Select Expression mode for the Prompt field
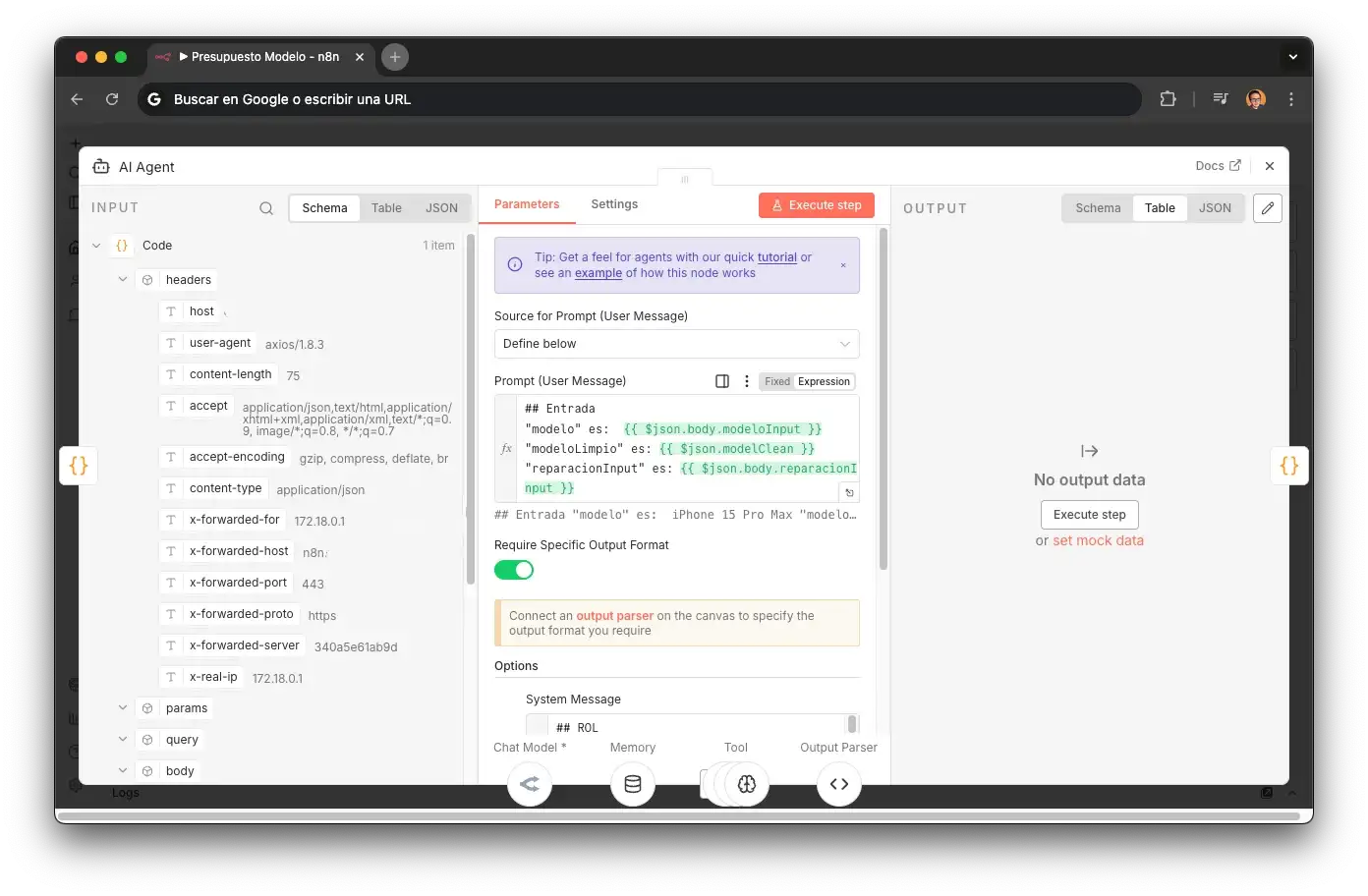Viewport: 1368px width, 896px height. pos(824,381)
